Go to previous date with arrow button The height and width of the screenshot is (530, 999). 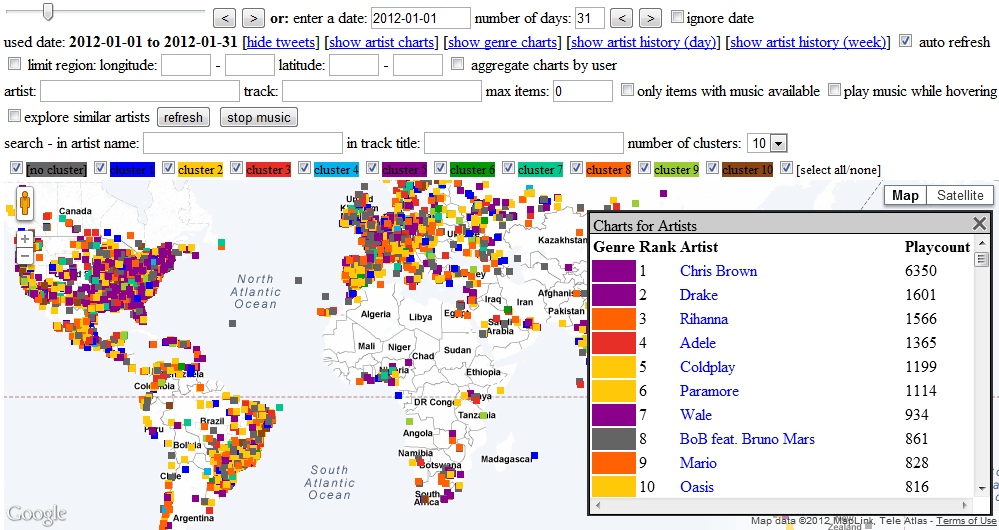pos(224,18)
